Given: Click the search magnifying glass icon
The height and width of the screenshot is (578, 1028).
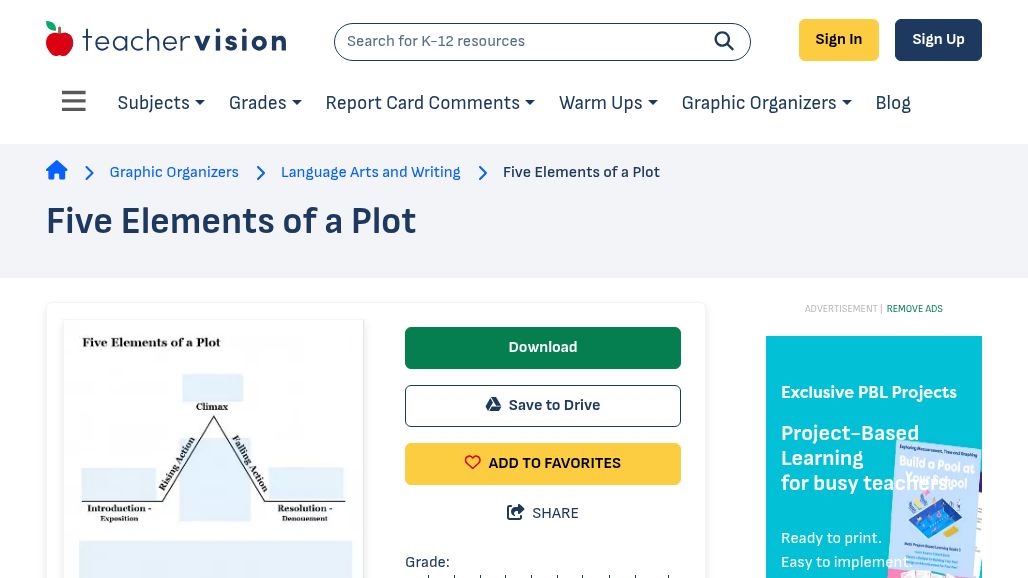Looking at the screenshot, I should [724, 41].
